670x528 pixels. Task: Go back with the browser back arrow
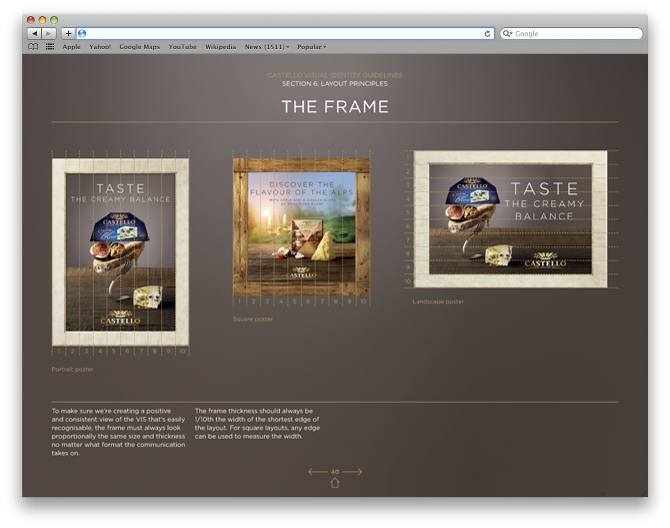[35, 33]
